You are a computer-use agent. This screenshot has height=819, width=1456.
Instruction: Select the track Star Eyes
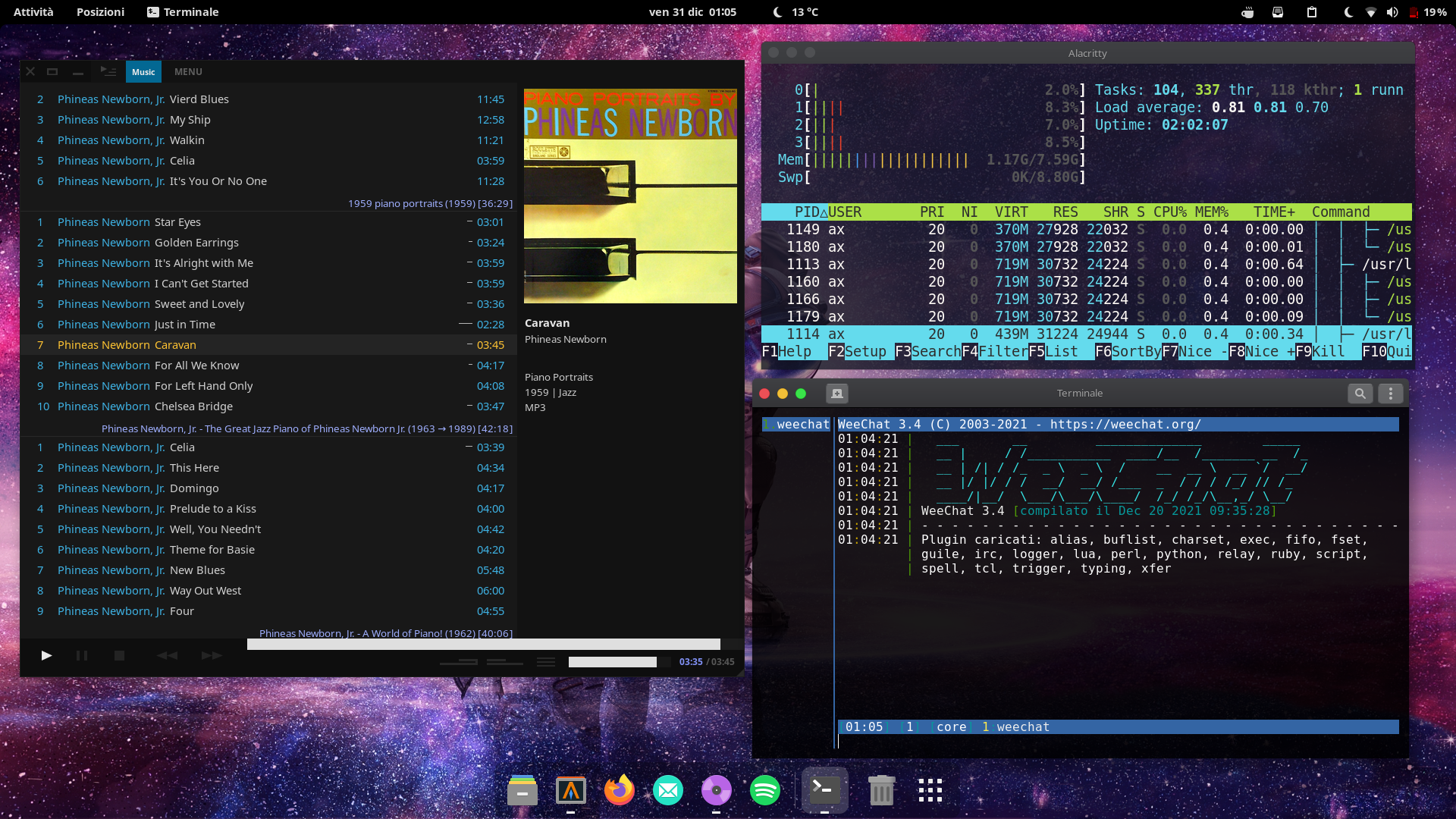coord(268,222)
